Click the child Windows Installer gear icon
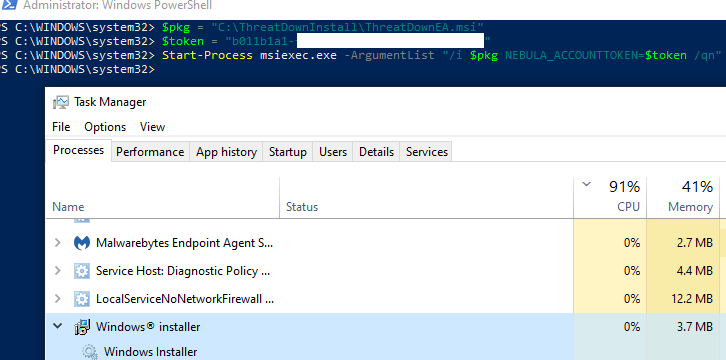726x360 pixels. click(89, 352)
